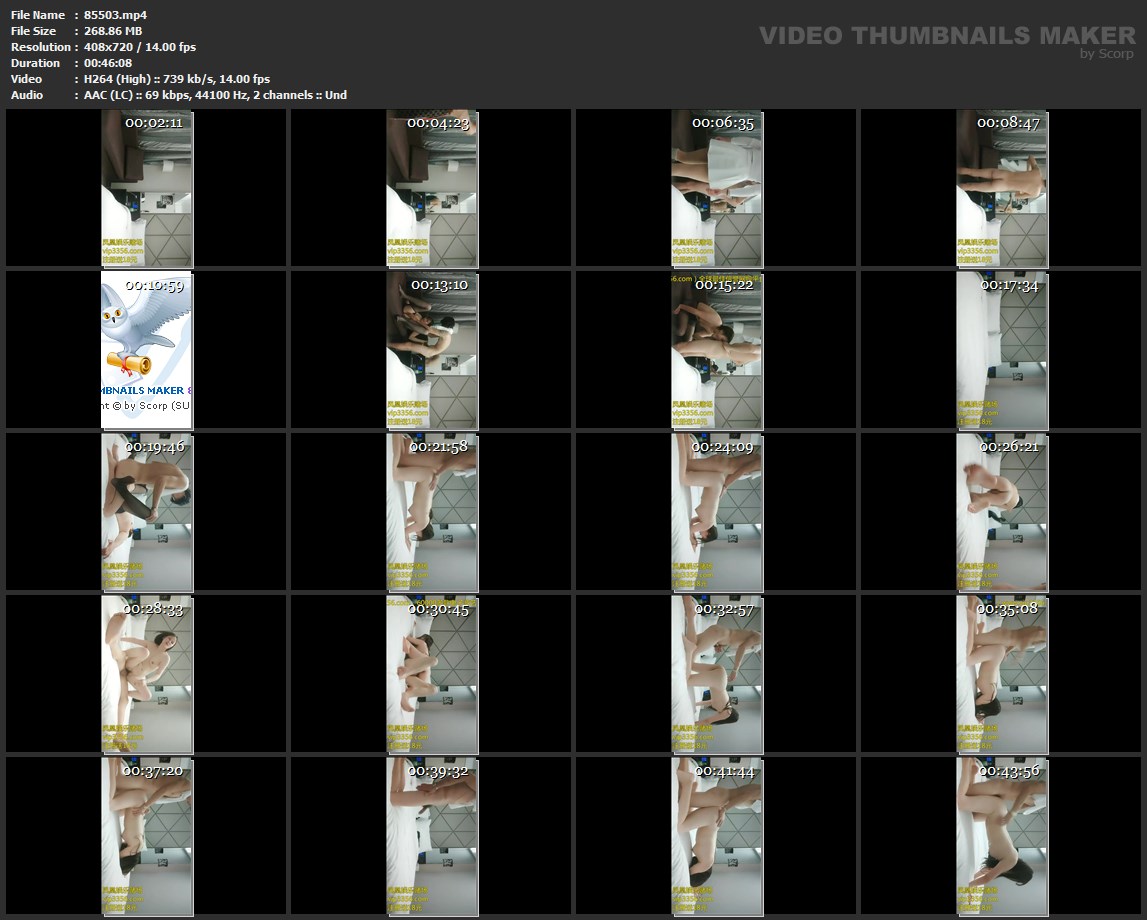Click the owl logo thumbnail at 00:10:59

pos(146,349)
